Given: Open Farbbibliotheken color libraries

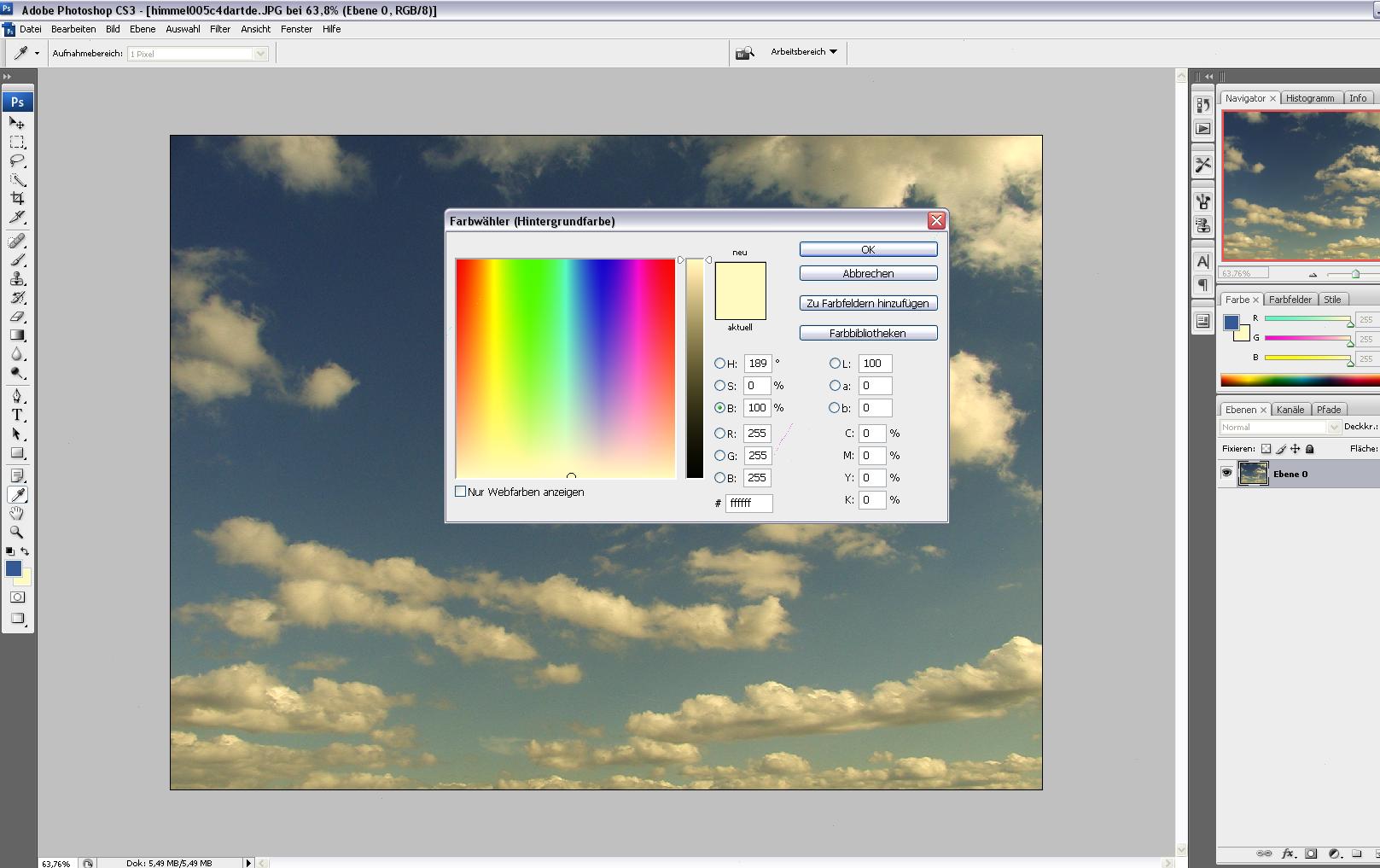Looking at the screenshot, I should pos(868,333).
